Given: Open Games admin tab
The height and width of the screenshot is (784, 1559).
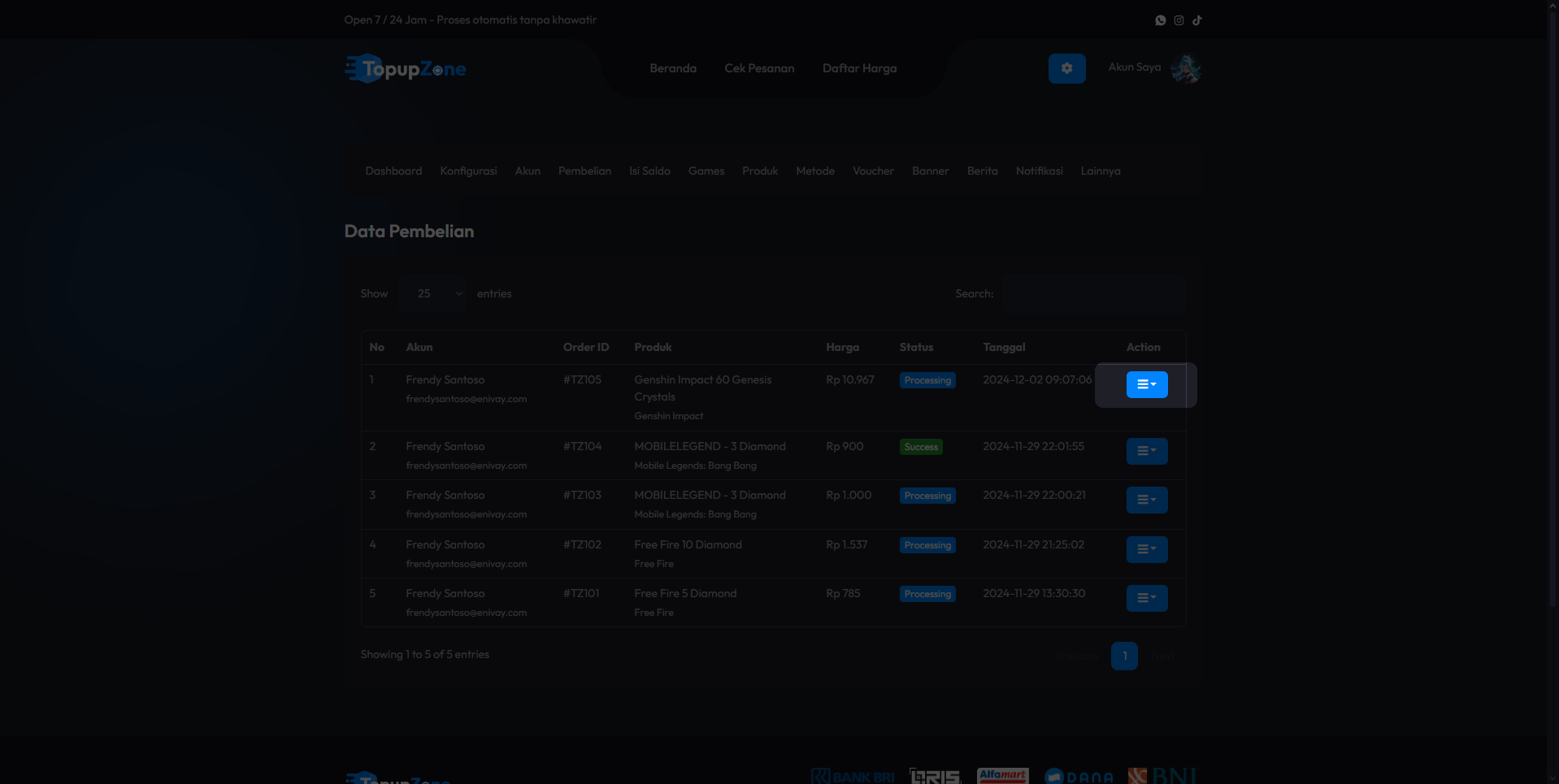Looking at the screenshot, I should coord(706,171).
